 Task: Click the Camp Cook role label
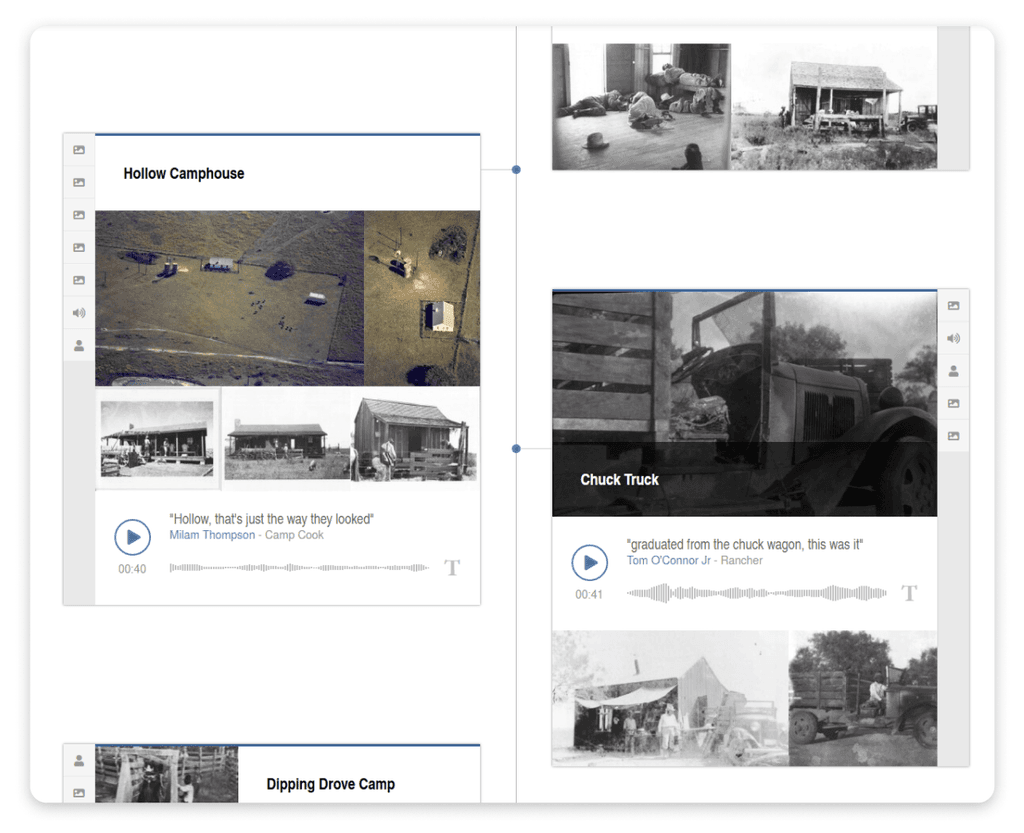tap(294, 535)
